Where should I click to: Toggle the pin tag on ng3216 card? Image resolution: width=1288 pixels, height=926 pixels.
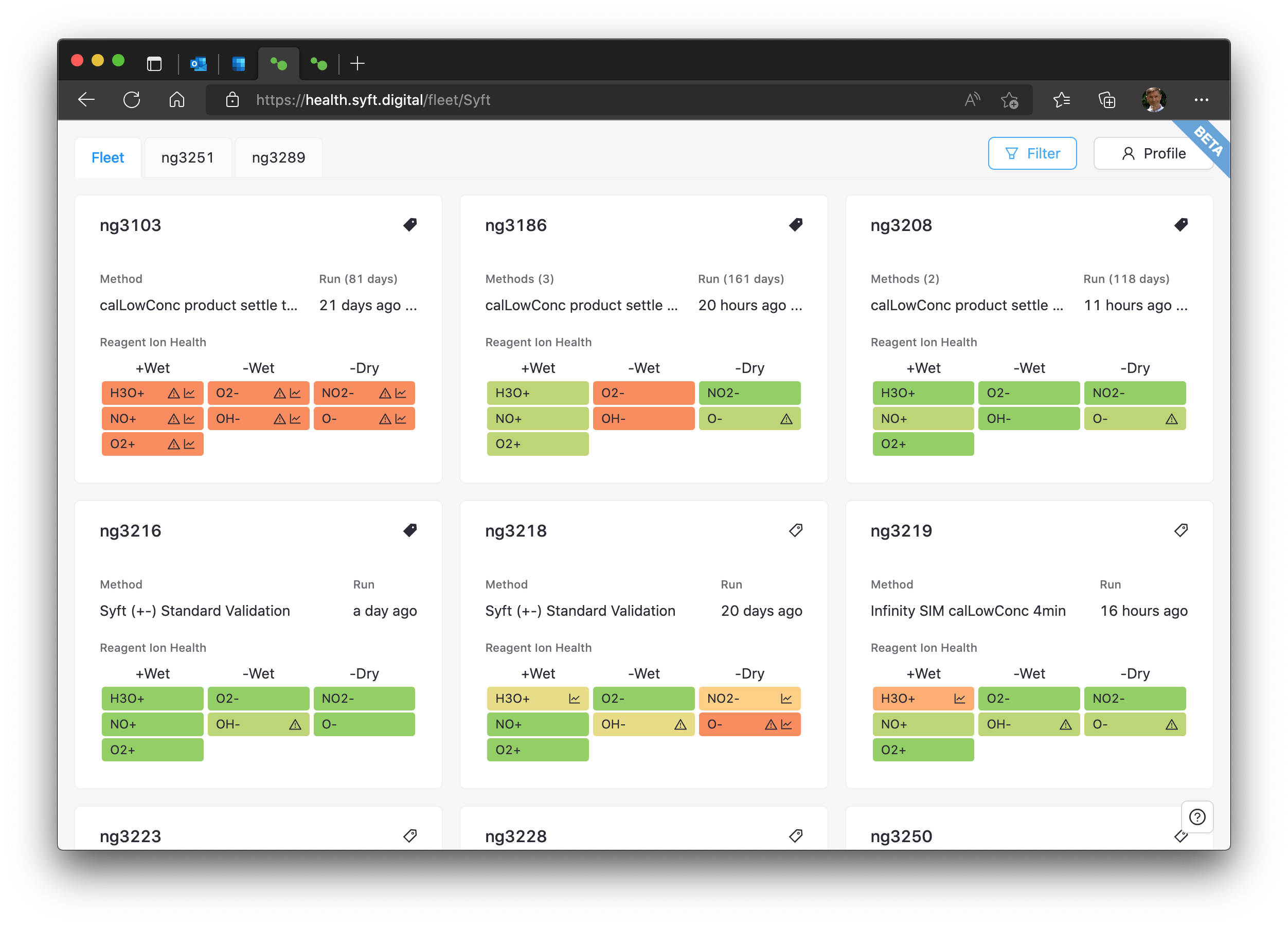(x=410, y=530)
